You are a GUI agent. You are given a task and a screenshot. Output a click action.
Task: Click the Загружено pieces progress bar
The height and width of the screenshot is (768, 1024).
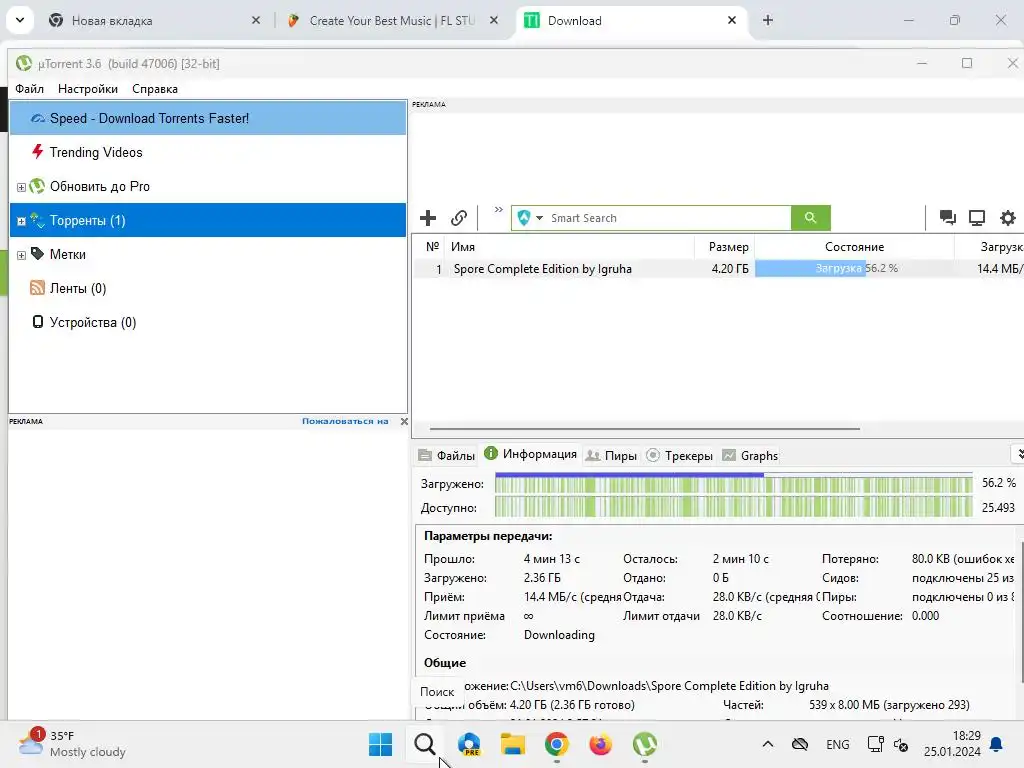tap(733, 483)
